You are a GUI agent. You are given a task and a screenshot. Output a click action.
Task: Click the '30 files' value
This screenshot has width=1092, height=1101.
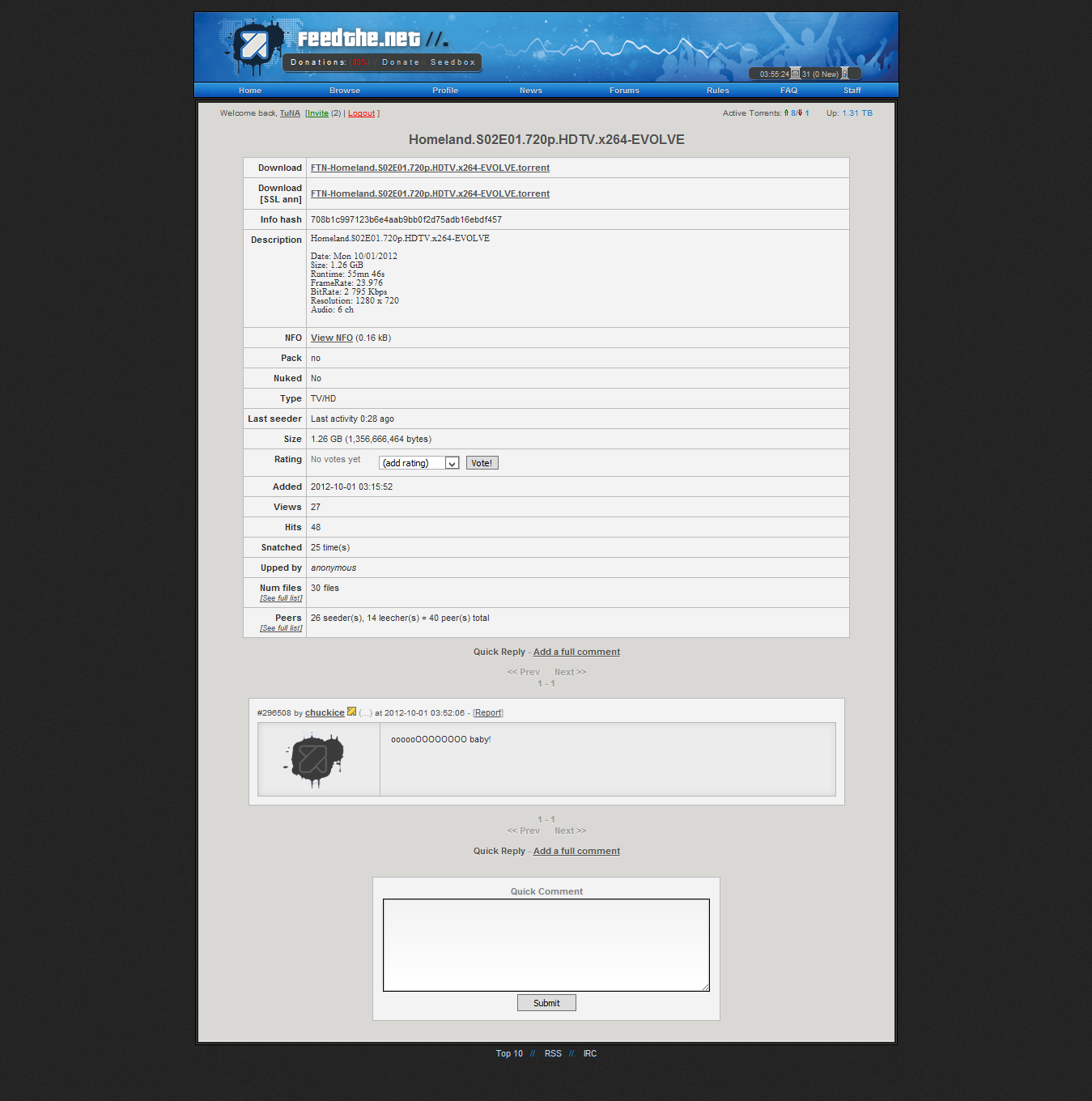tap(325, 588)
